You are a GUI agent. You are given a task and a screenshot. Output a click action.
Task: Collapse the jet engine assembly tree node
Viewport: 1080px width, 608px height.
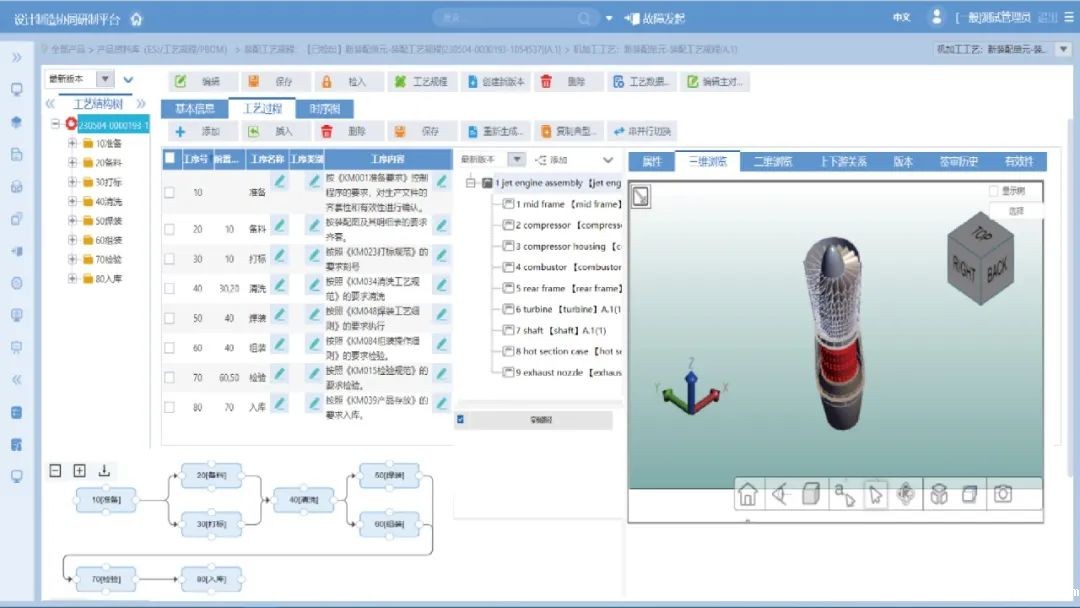click(472, 183)
